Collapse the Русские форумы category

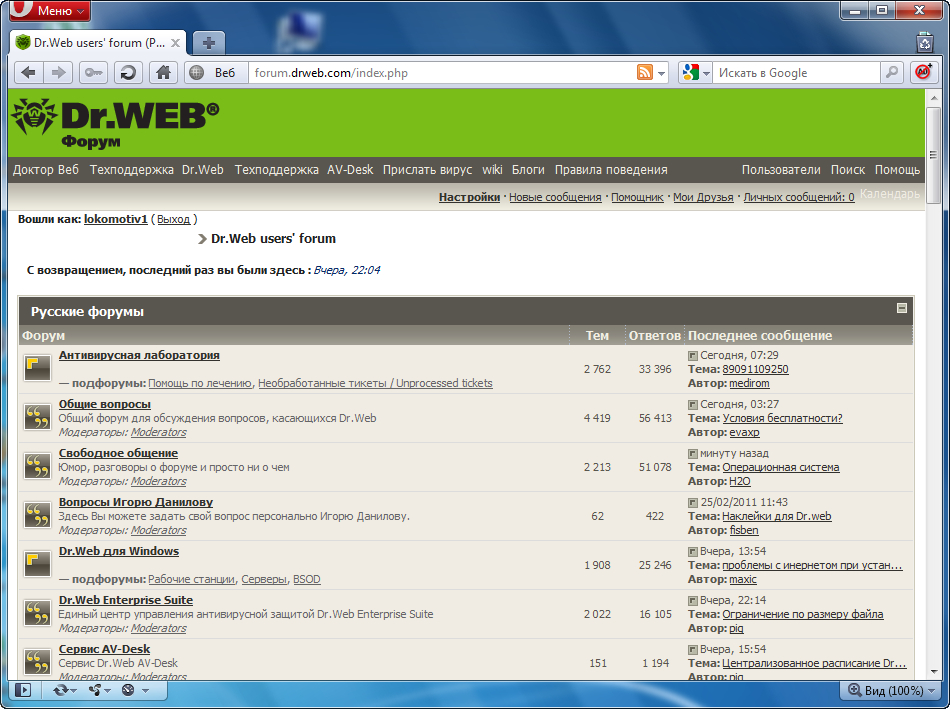(x=901, y=309)
